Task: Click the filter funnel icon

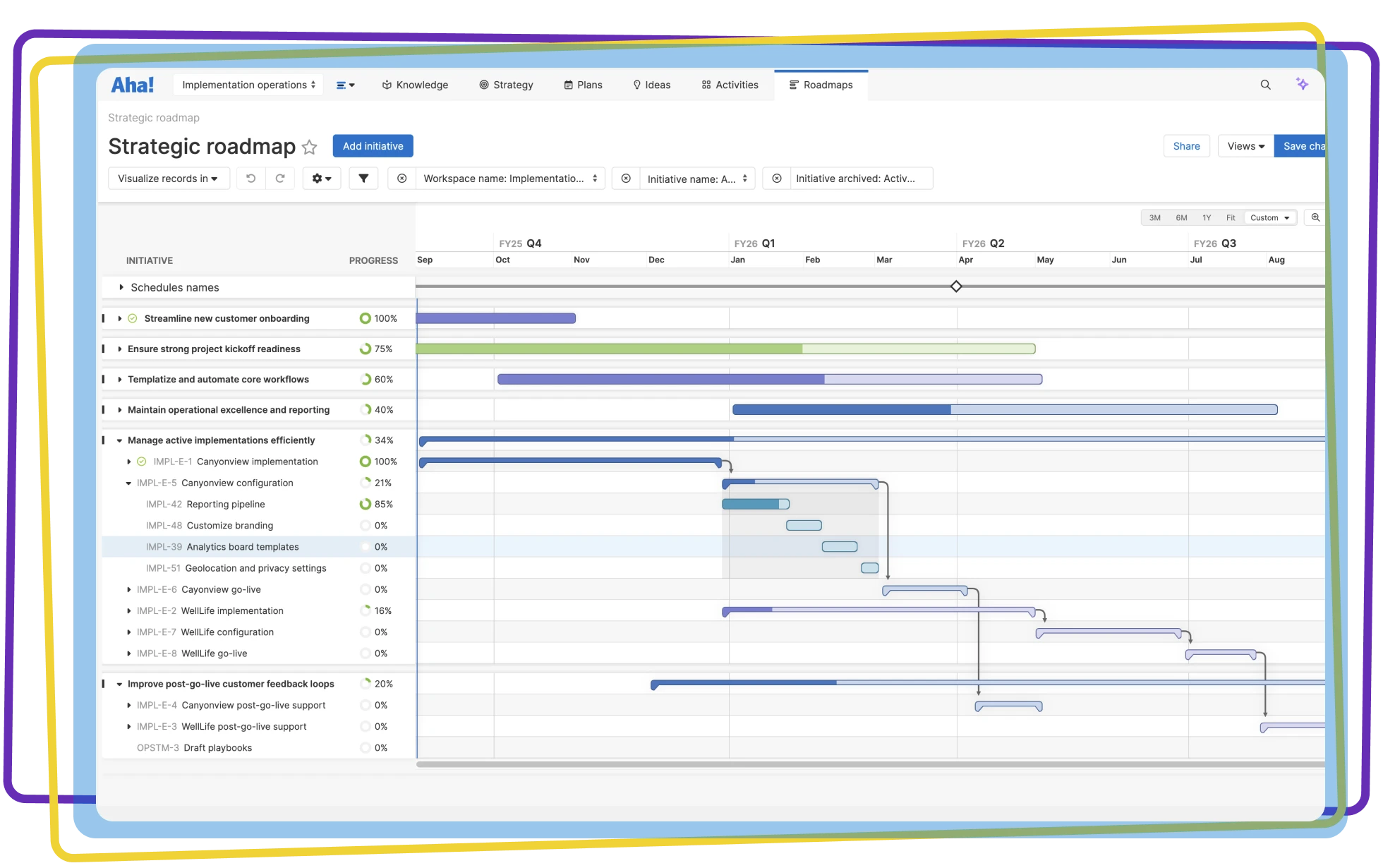Action: pos(363,179)
